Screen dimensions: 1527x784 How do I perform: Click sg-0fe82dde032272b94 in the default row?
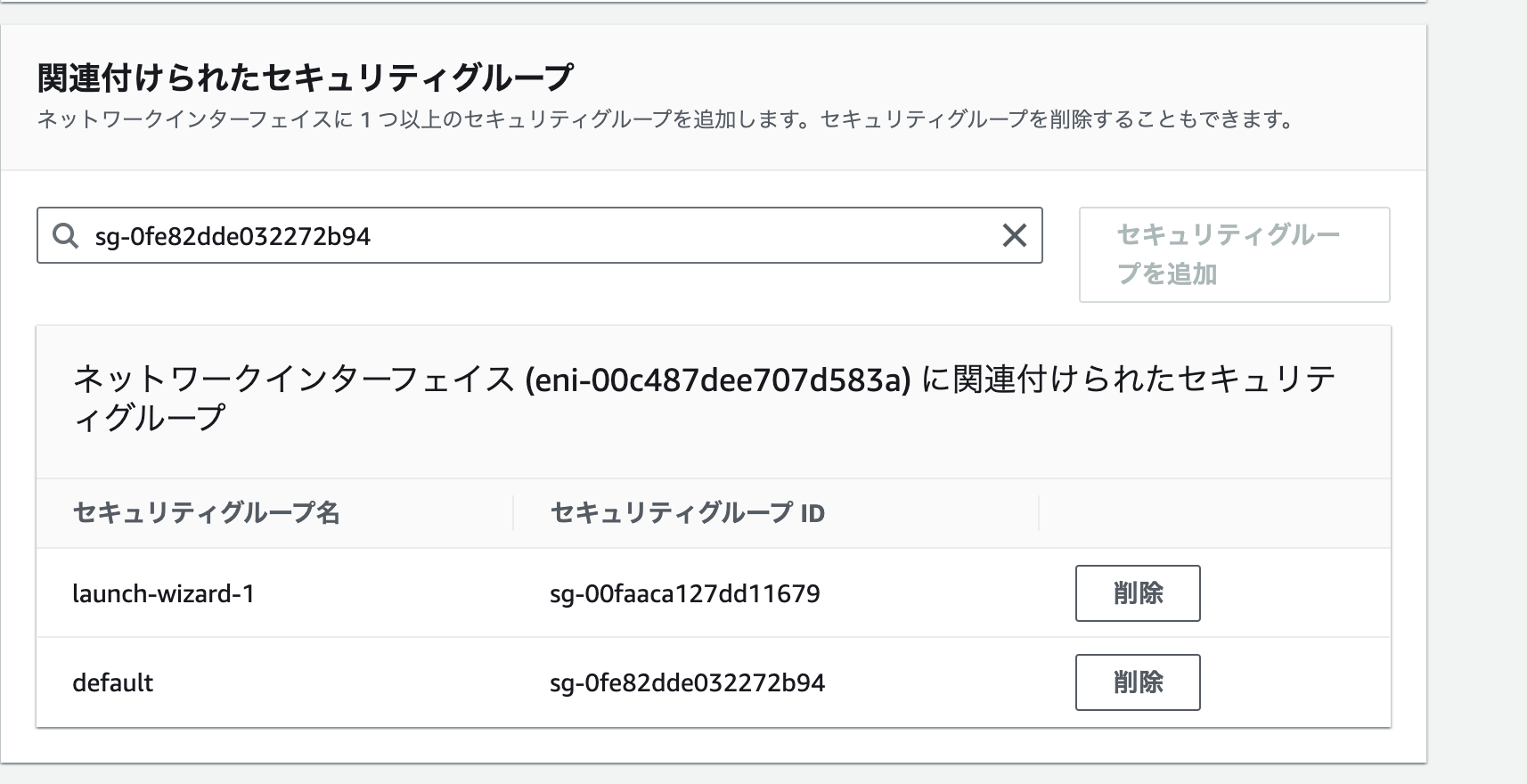click(x=687, y=683)
